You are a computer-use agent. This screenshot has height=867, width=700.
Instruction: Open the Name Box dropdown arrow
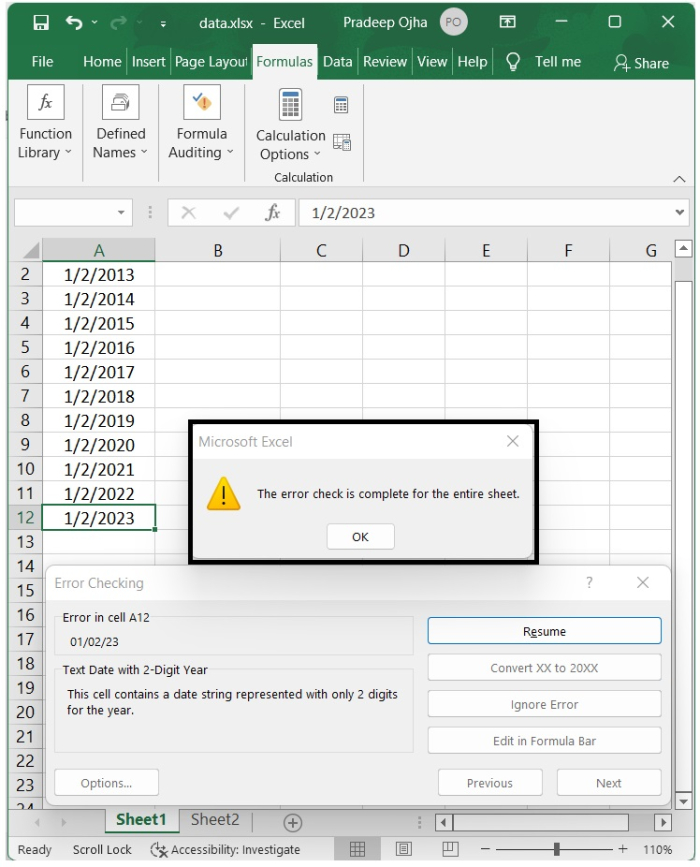(121, 213)
